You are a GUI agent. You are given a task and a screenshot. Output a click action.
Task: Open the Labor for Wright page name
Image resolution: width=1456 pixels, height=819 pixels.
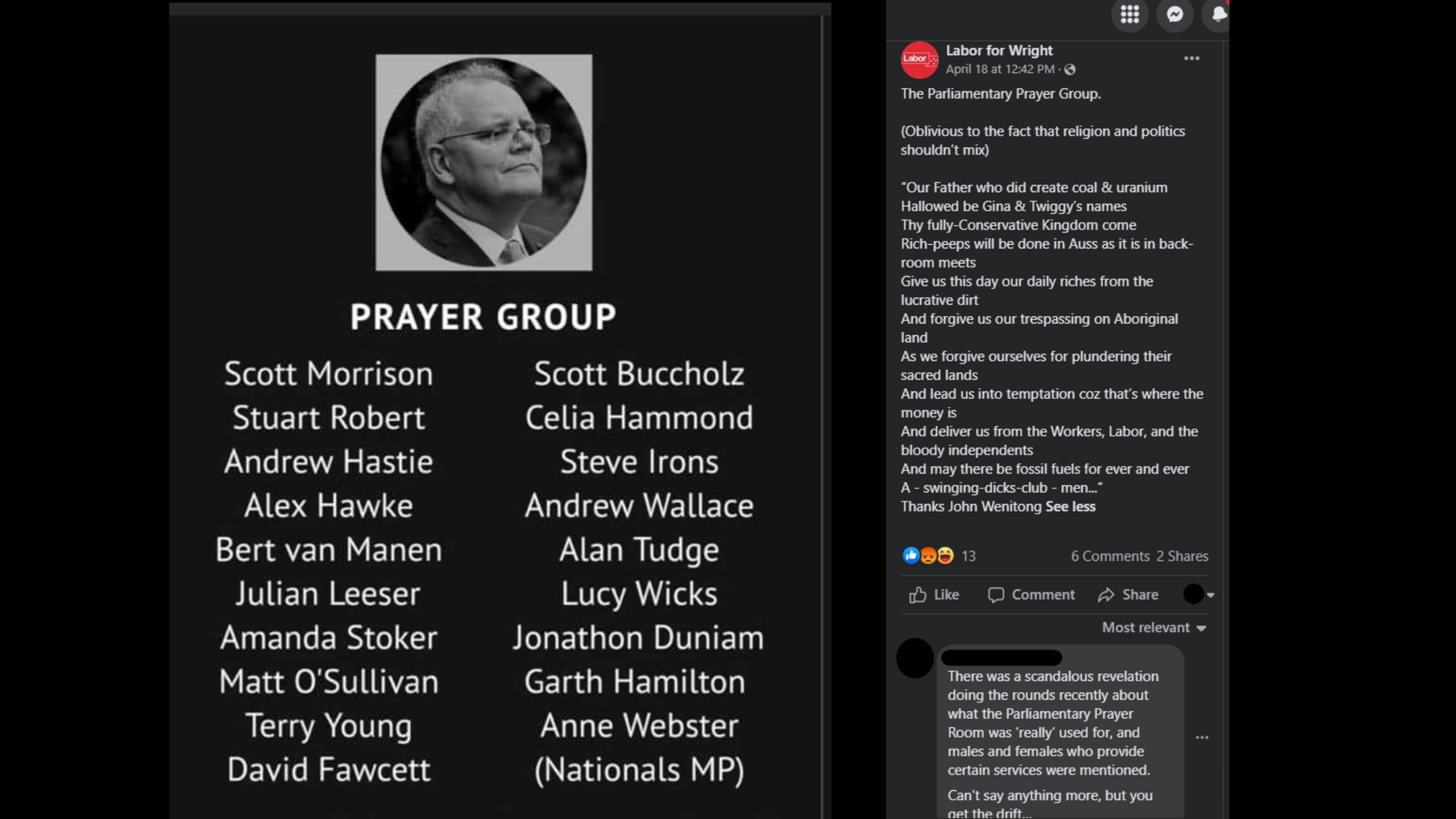tap(999, 51)
